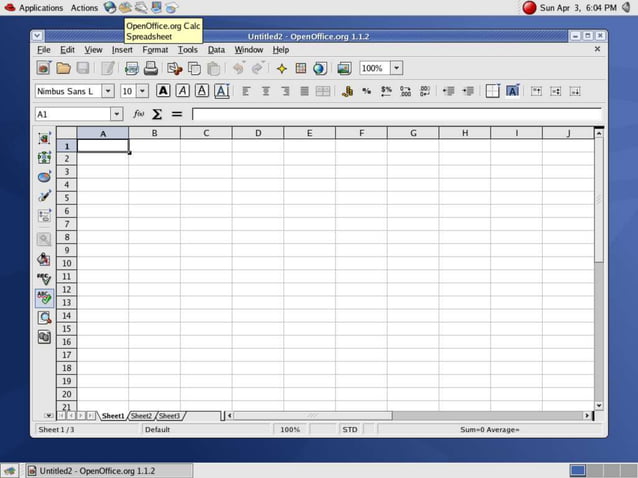This screenshot has width=638, height=478.
Task: Click STD selection mode in status bar
Action: (350, 430)
